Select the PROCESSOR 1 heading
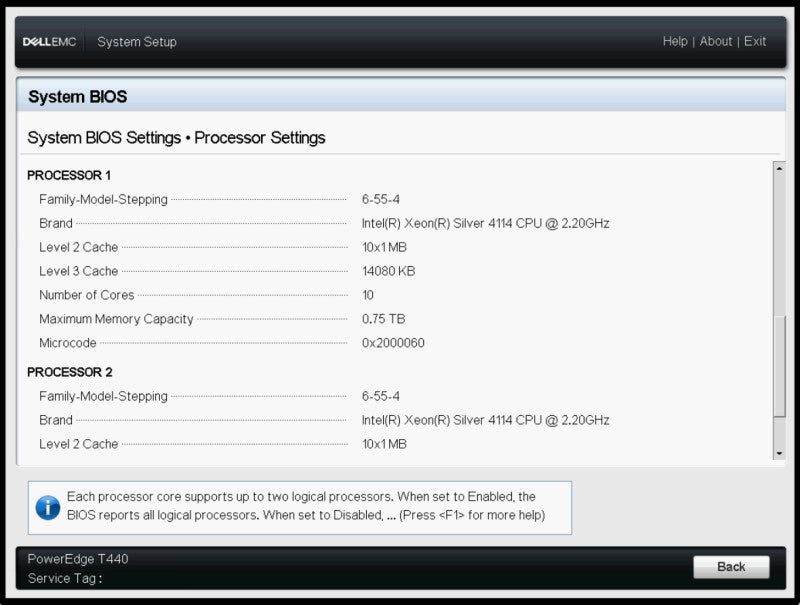 tap(69, 175)
